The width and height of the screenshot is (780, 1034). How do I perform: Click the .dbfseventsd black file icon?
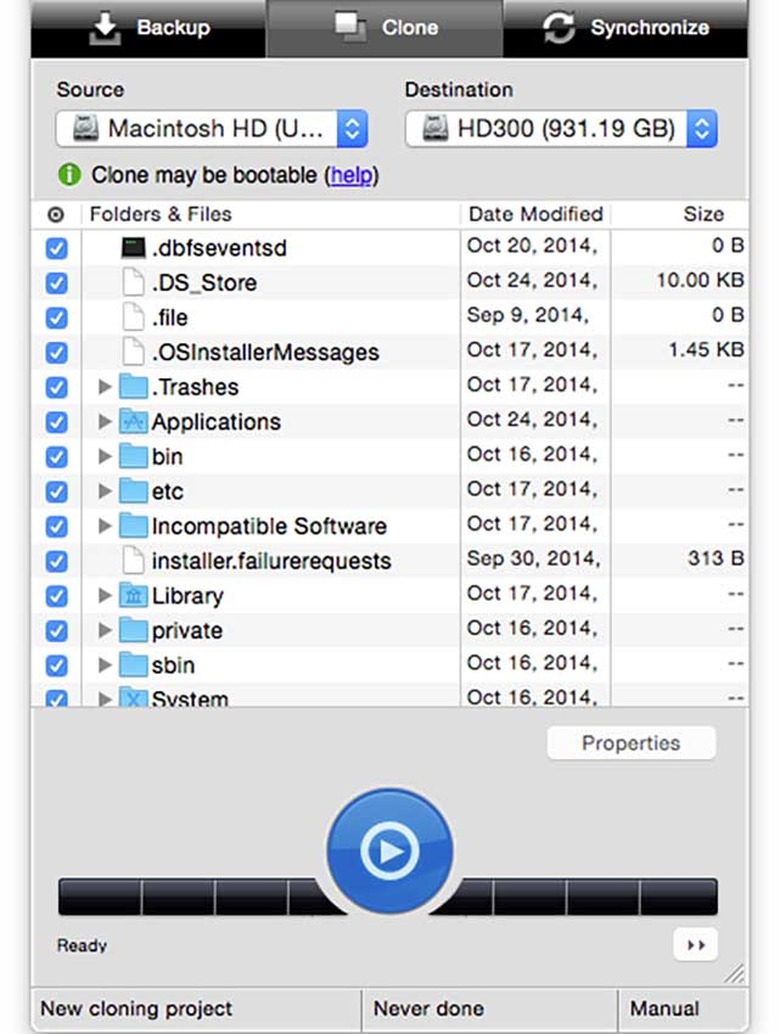click(133, 248)
